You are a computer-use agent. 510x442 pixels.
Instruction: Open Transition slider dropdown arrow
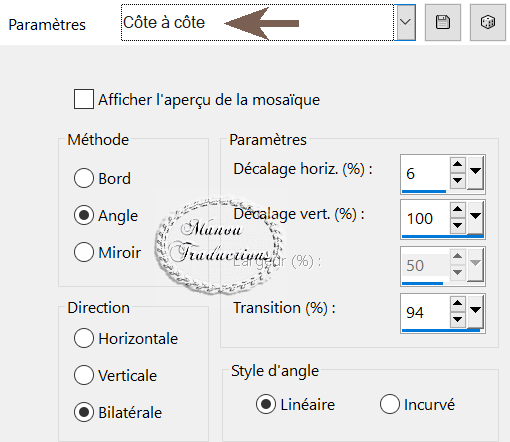point(476,312)
